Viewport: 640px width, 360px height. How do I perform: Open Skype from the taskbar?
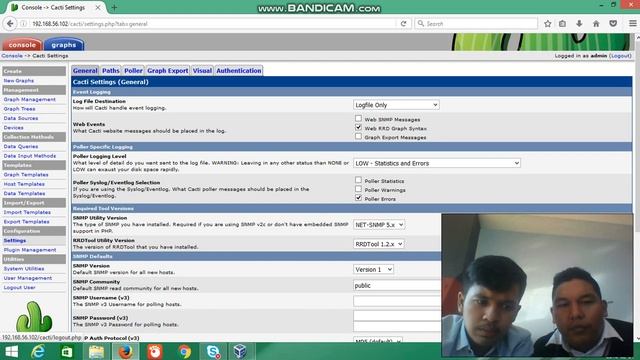(x=213, y=351)
